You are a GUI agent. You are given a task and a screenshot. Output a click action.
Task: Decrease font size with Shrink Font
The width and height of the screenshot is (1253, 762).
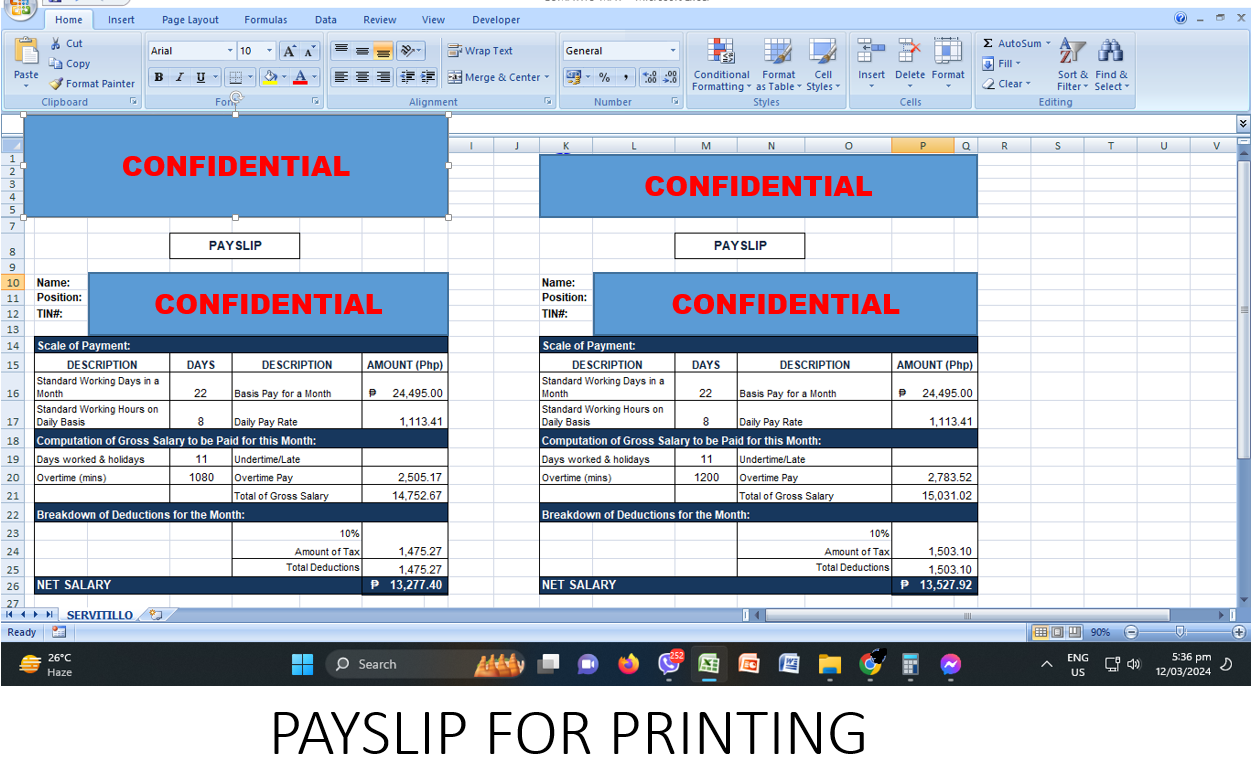[309, 51]
